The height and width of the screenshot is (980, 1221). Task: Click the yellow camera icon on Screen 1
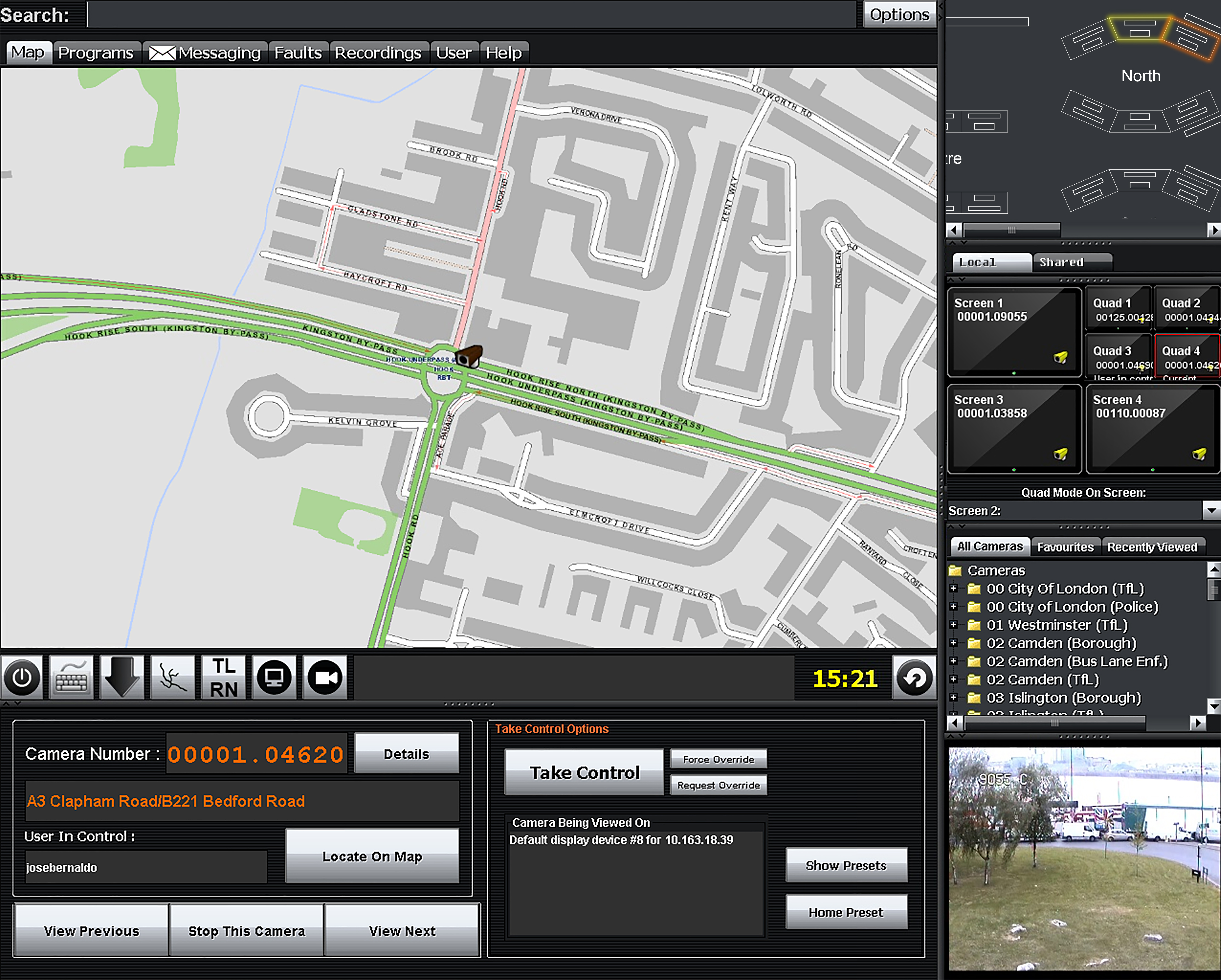(1060, 357)
